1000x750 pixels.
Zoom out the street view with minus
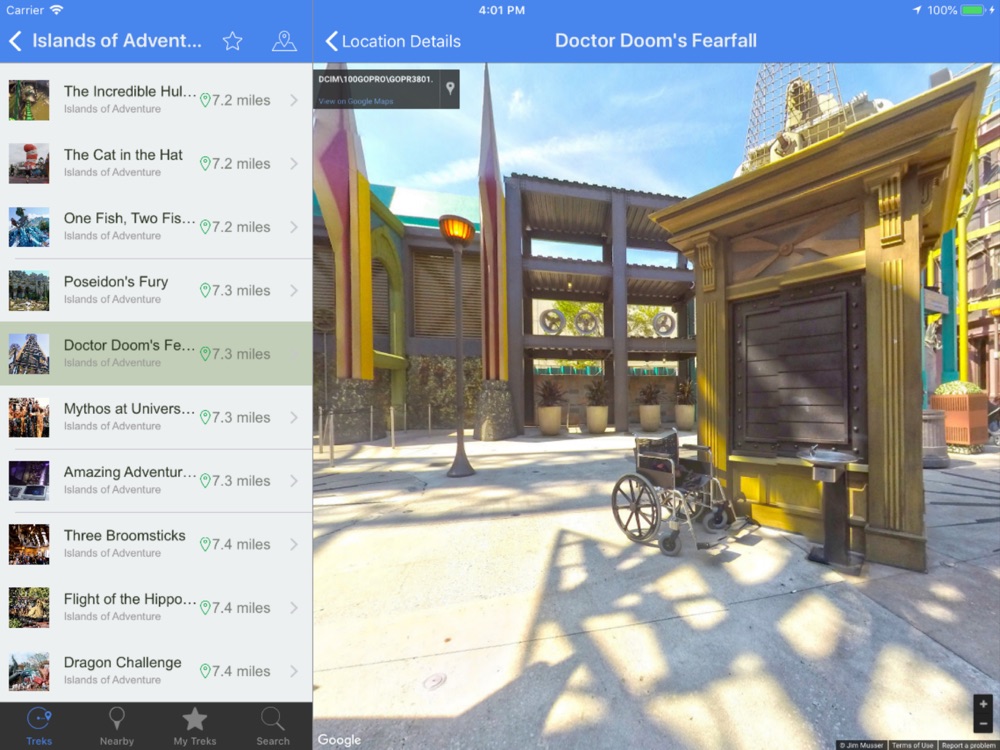pyautogui.click(x=983, y=723)
